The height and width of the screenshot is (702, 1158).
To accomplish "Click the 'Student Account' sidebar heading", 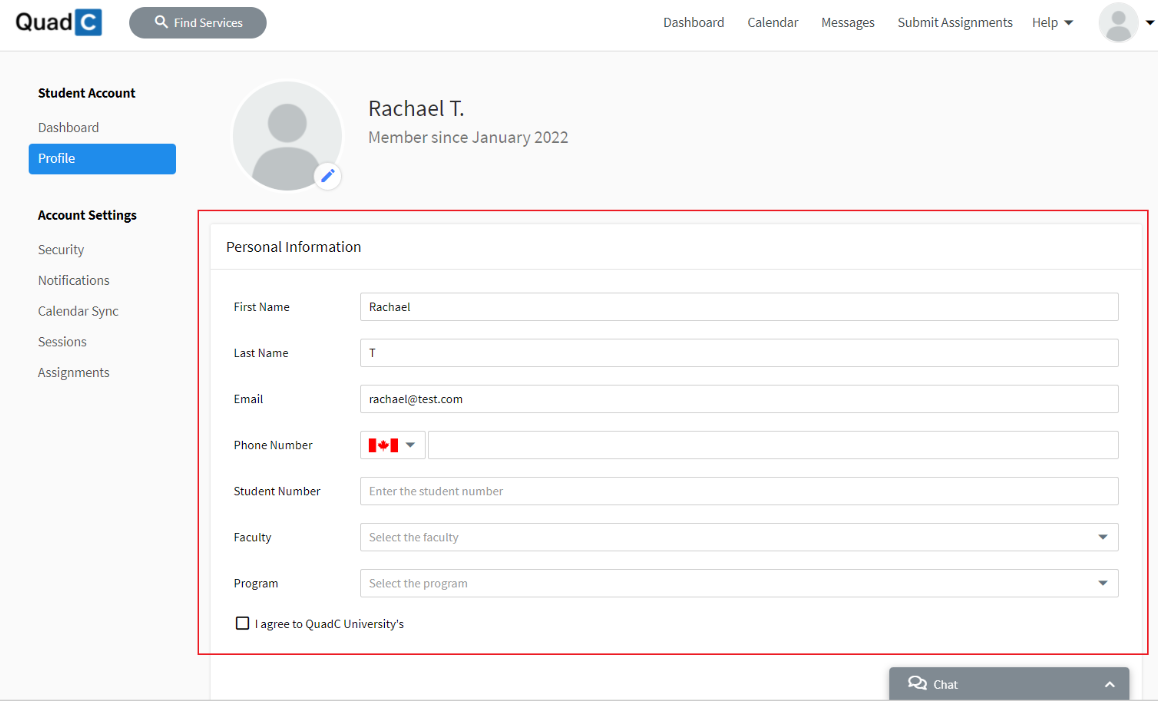I will click(86, 93).
